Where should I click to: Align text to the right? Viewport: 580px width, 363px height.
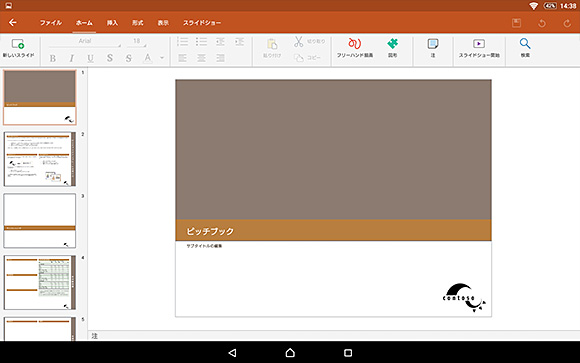pos(220,58)
